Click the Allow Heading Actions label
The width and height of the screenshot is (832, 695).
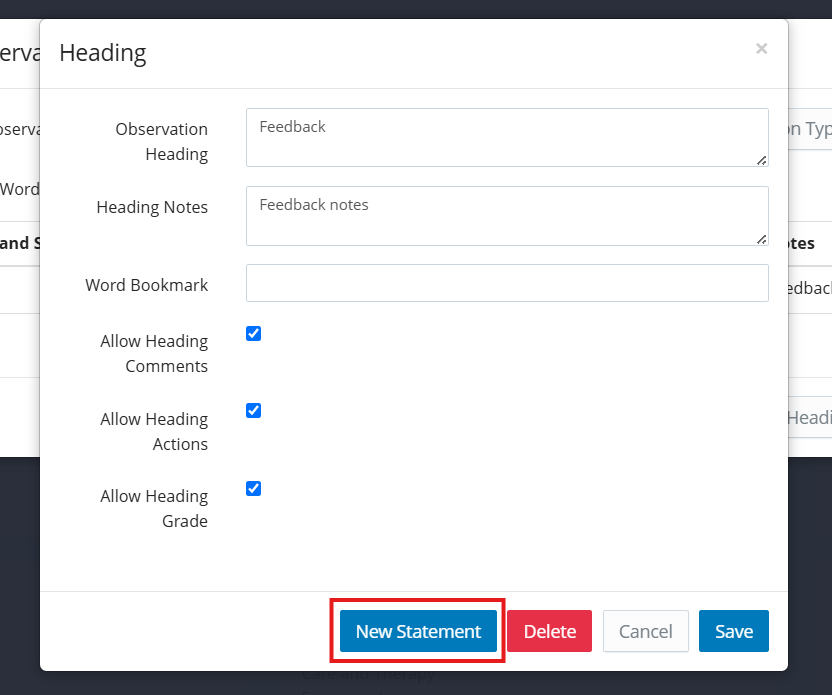[154, 431]
